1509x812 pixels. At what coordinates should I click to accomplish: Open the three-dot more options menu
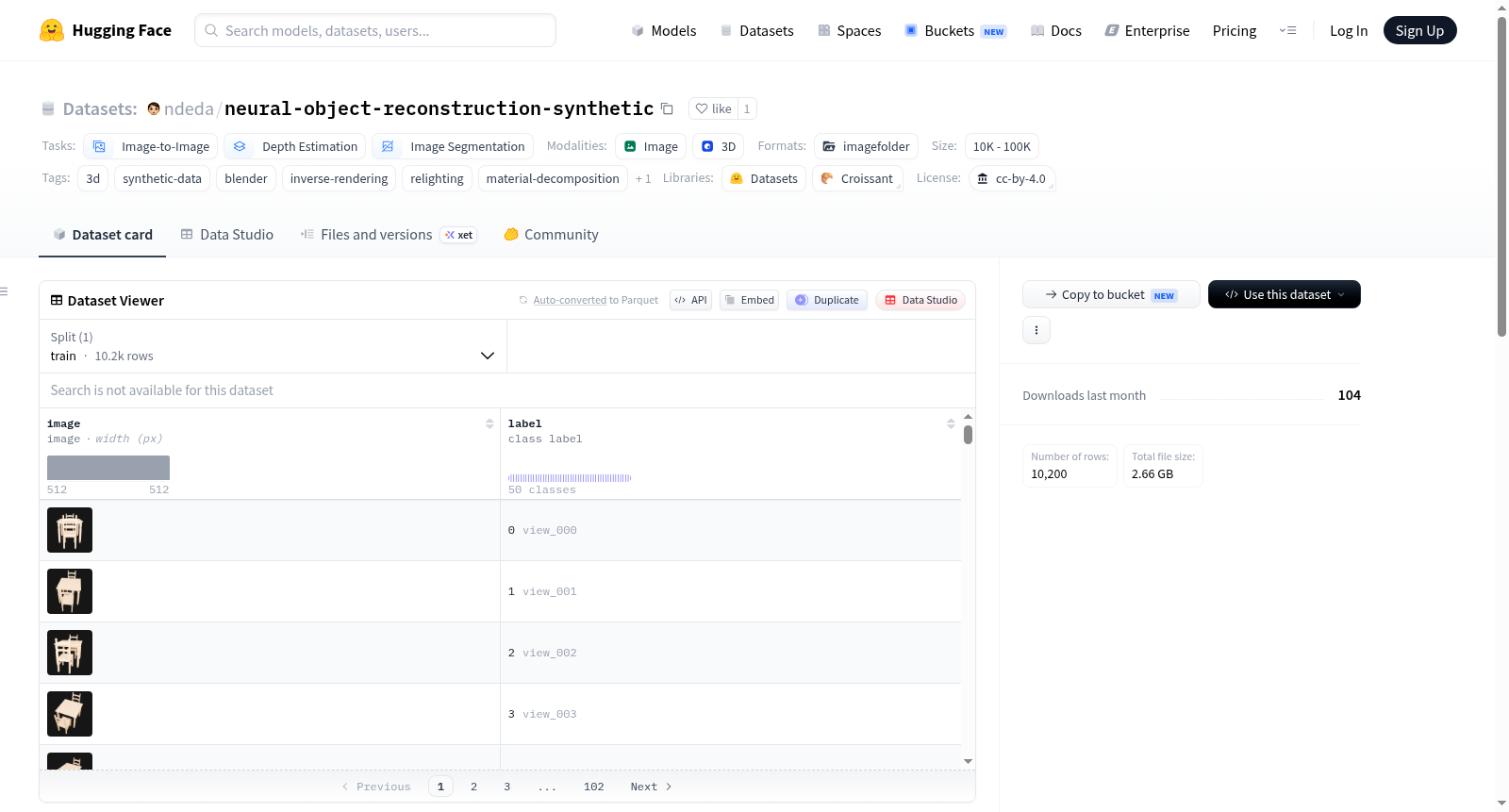1036,330
